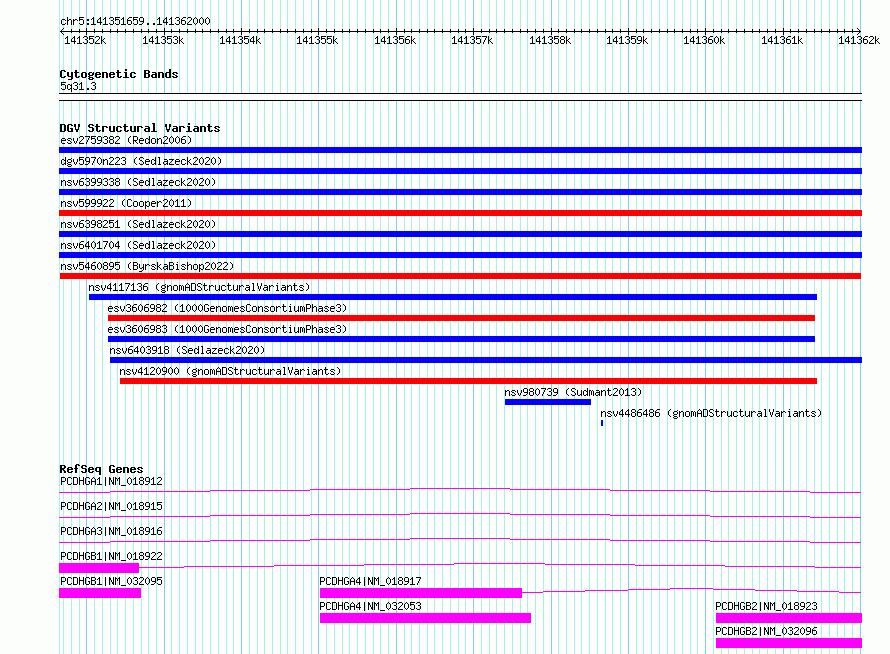Image resolution: width=890 pixels, height=654 pixels.
Task: Select the PCDHGB1|NM_032095 exon block
Action: click(100, 593)
